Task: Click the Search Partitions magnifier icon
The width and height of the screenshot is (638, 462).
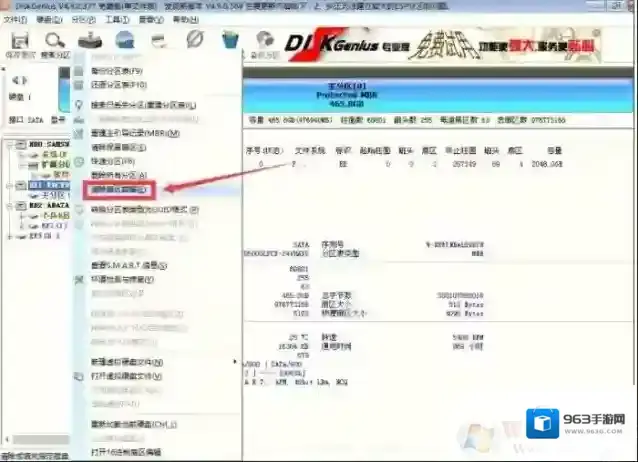Action: tap(50, 41)
